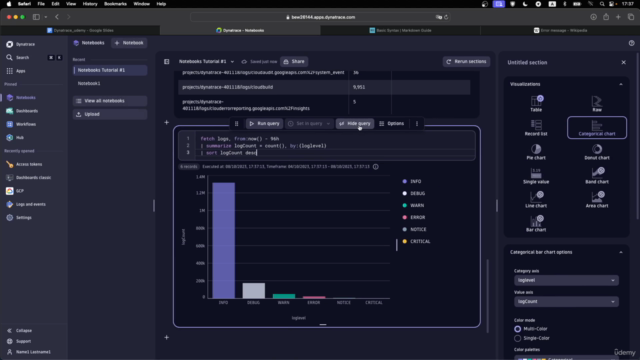The image size is (640, 360).
Task: Create a new Notebook
Action: pyautogui.click(x=129, y=43)
